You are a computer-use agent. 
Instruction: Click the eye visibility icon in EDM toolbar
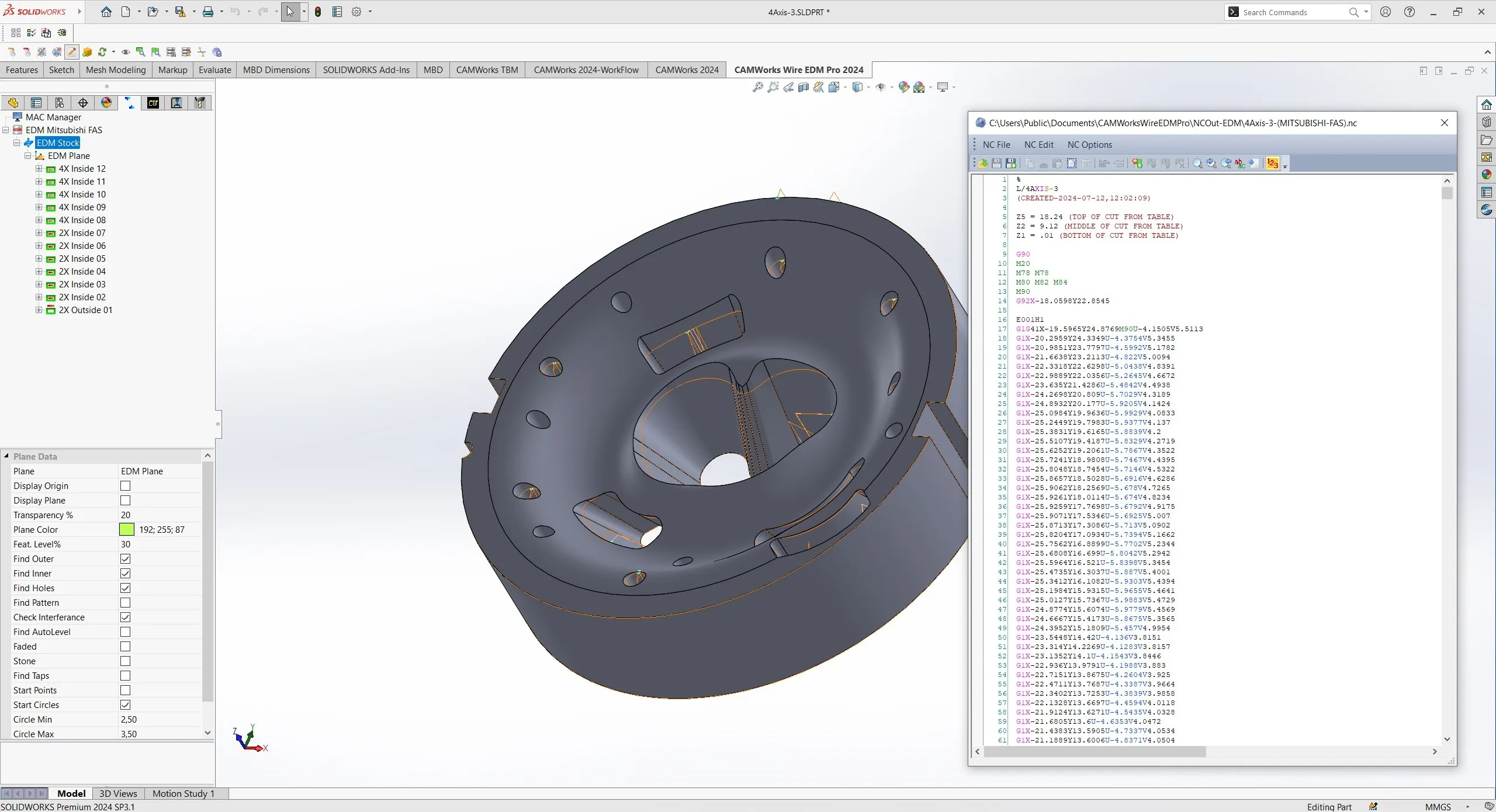(x=125, y=52)
